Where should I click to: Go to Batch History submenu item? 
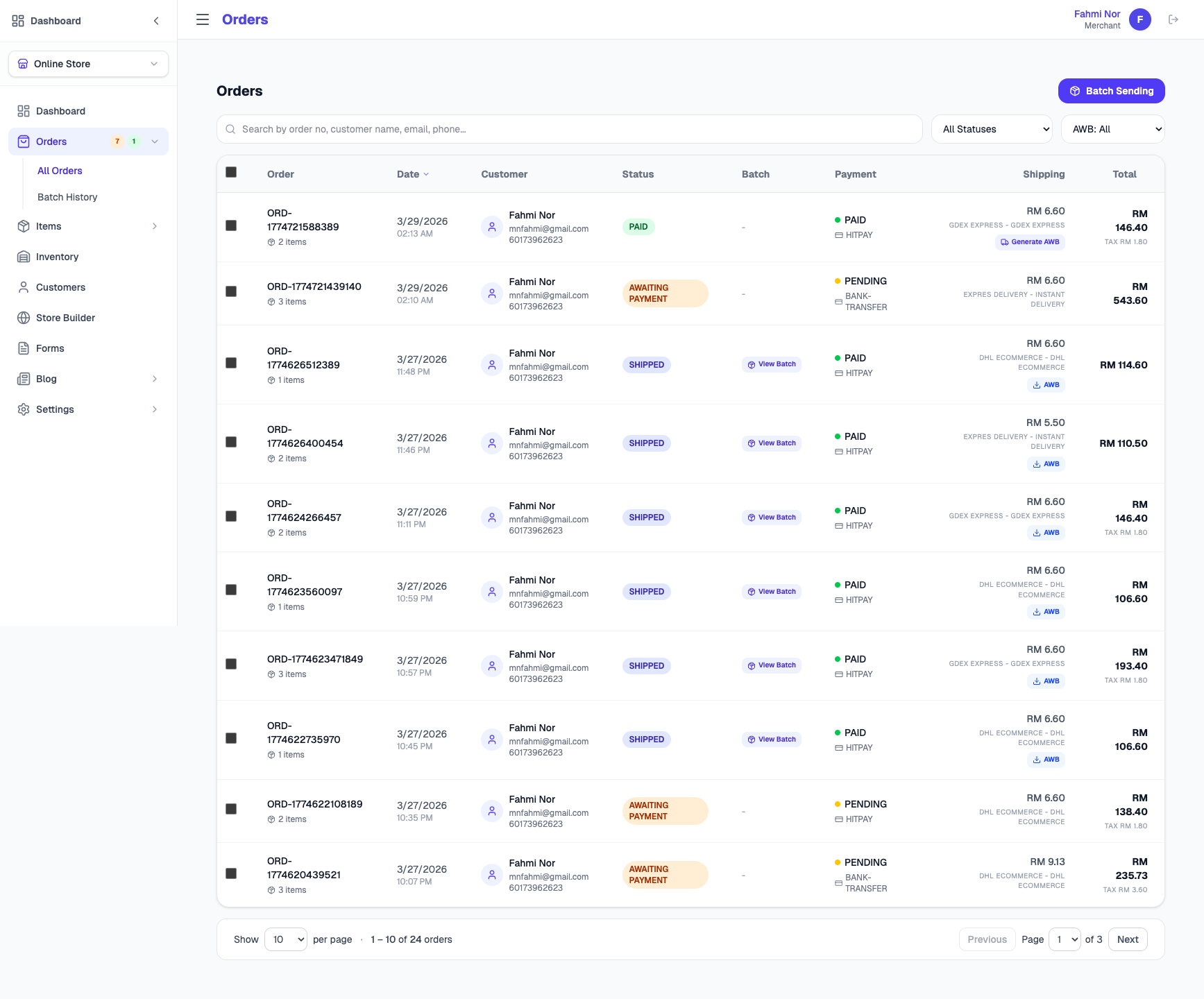(67, 197)
